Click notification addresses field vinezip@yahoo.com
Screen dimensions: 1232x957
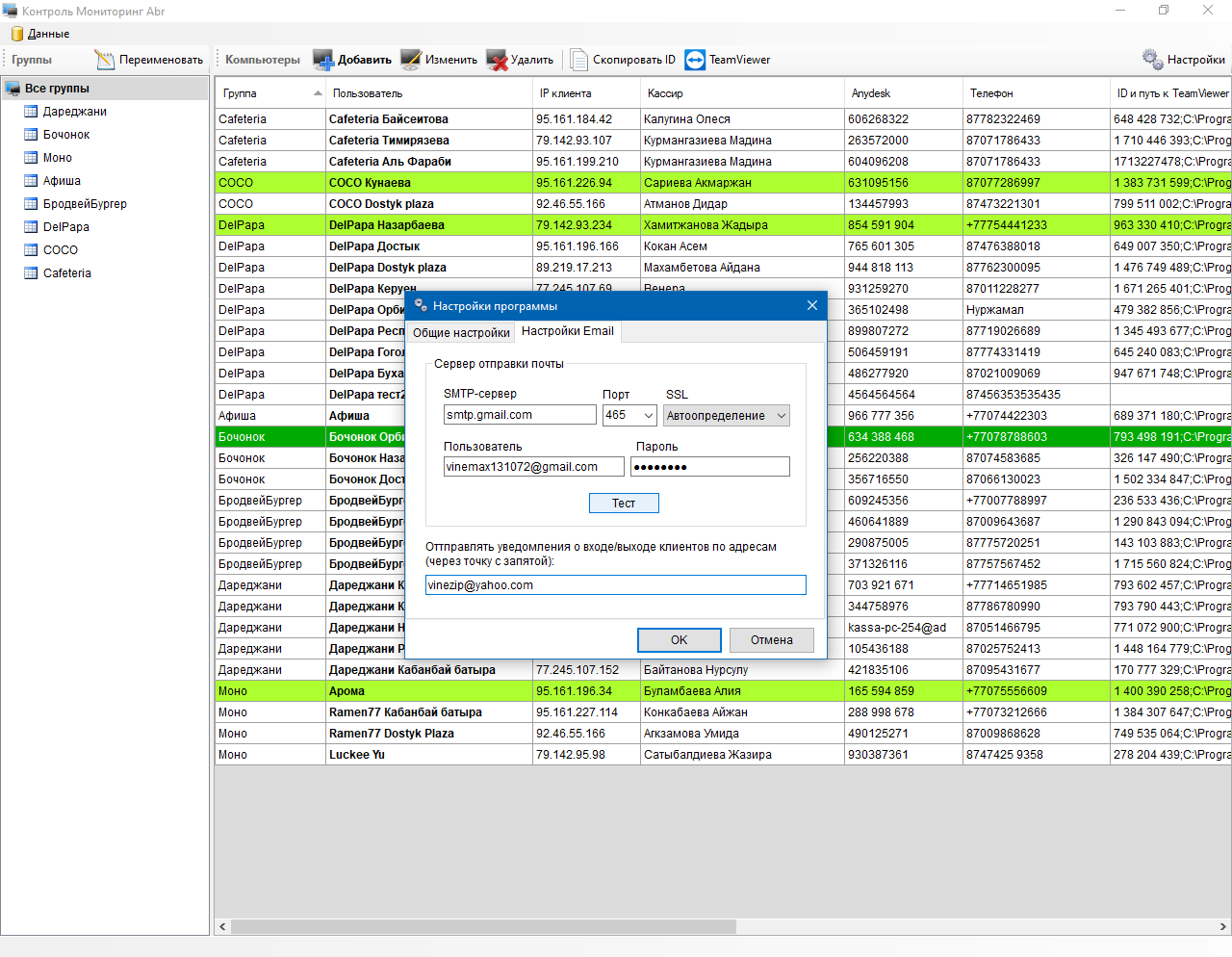616,585
